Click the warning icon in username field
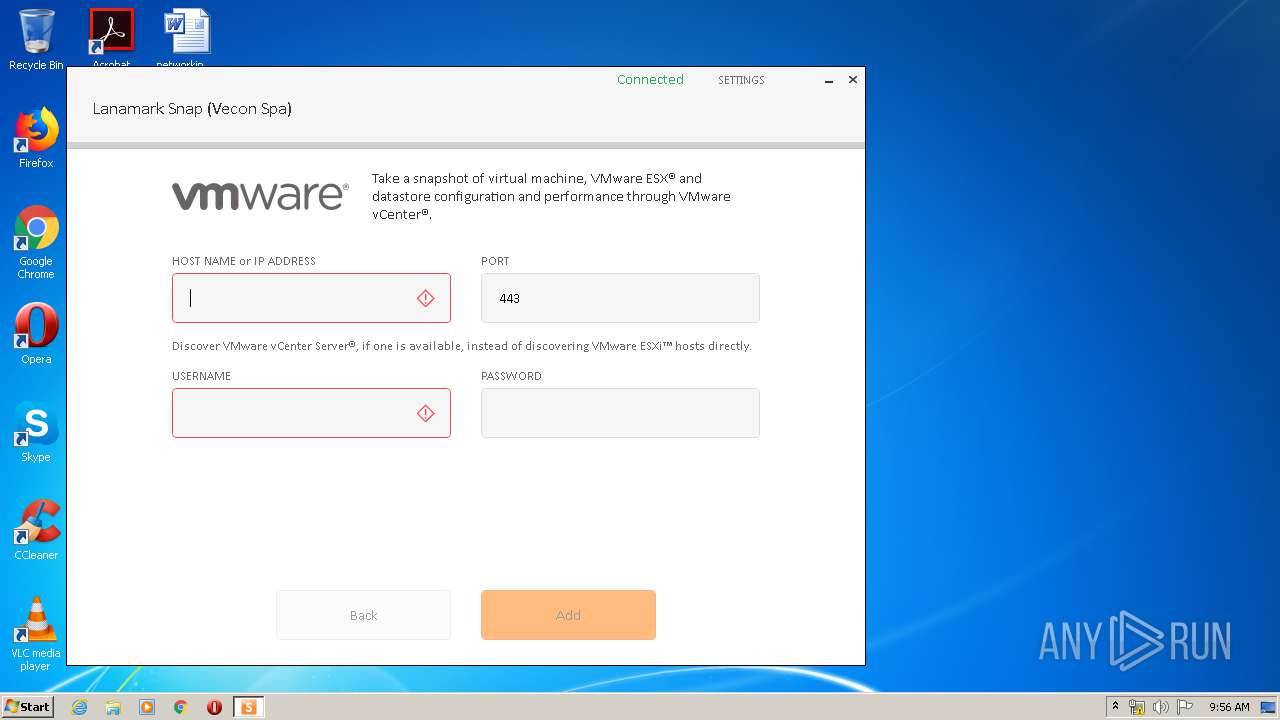The height and width of the screenshot is (720, 1280). [x=426, y=413]
